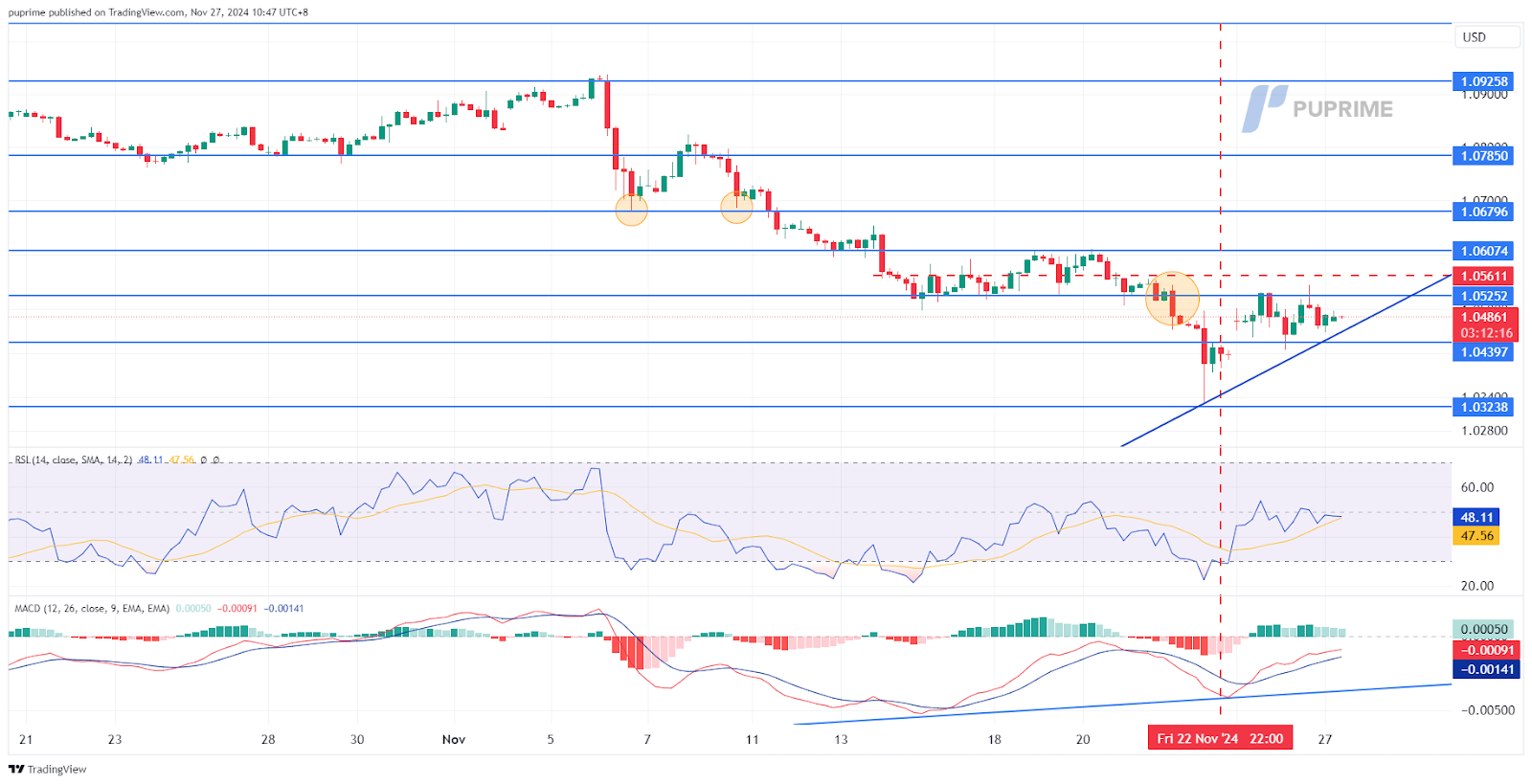This screenshot has height=784, width=1532.
Task: Click date 27 on the time axis
Action: coord(1325,739)
